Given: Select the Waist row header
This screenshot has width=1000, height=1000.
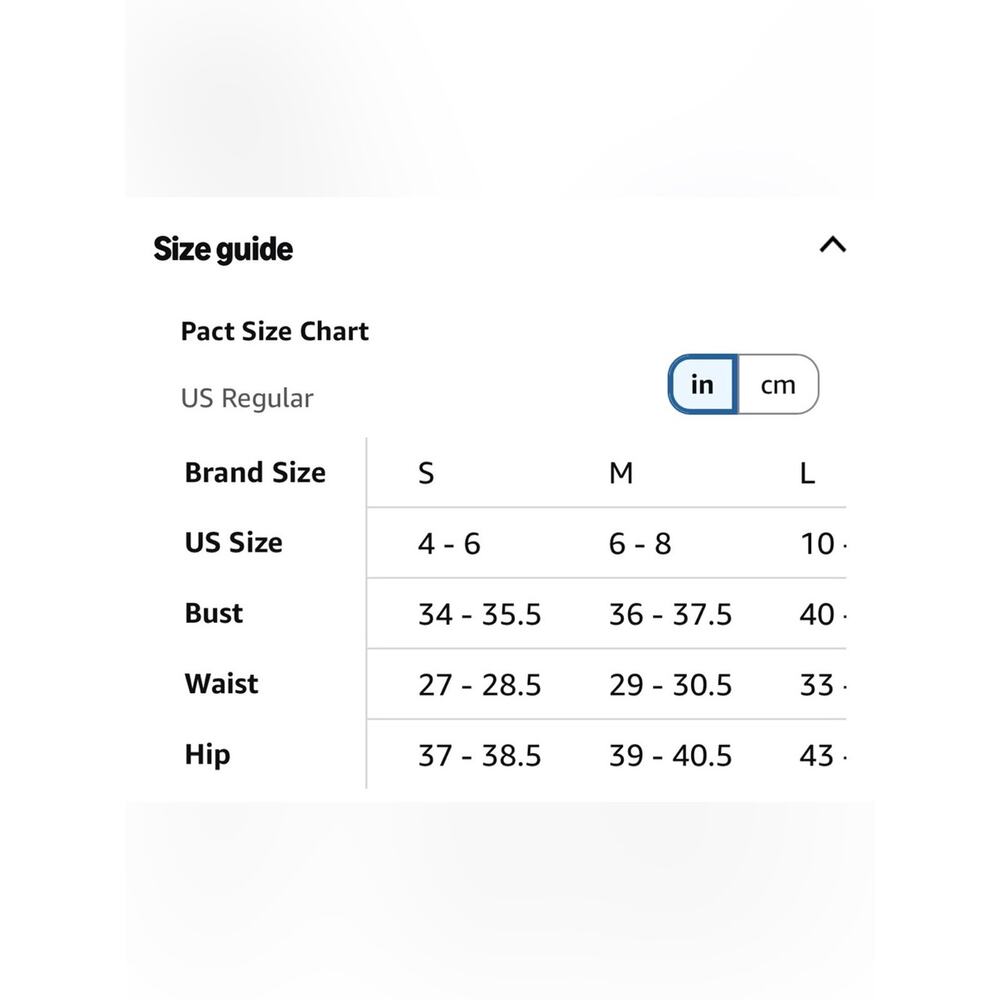Looking at the screenshot, I should coord(221,684).
